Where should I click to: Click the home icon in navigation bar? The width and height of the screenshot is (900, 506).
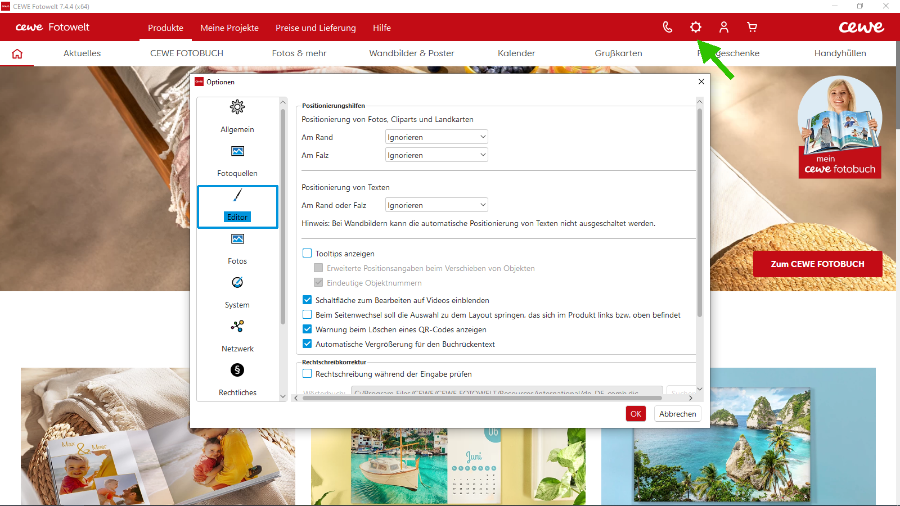pos(17,53)
